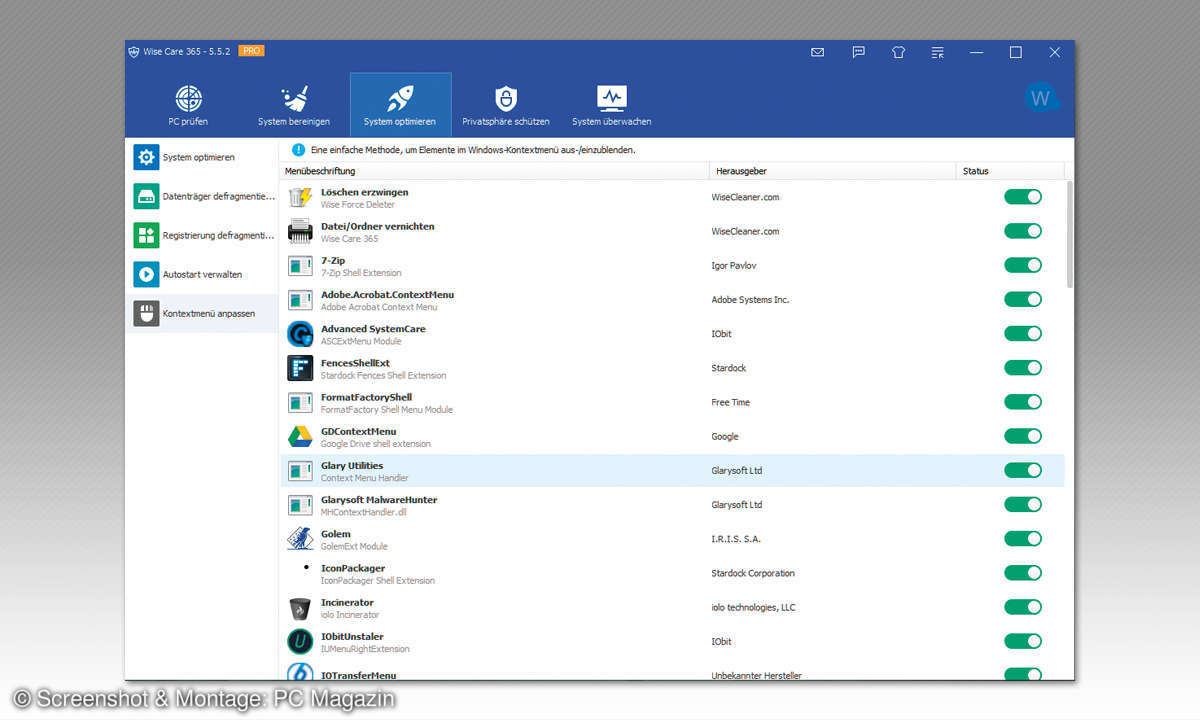Disable the 7-Zip context menu entry
Screen dimensions: 1200x720
[1023, 265]
